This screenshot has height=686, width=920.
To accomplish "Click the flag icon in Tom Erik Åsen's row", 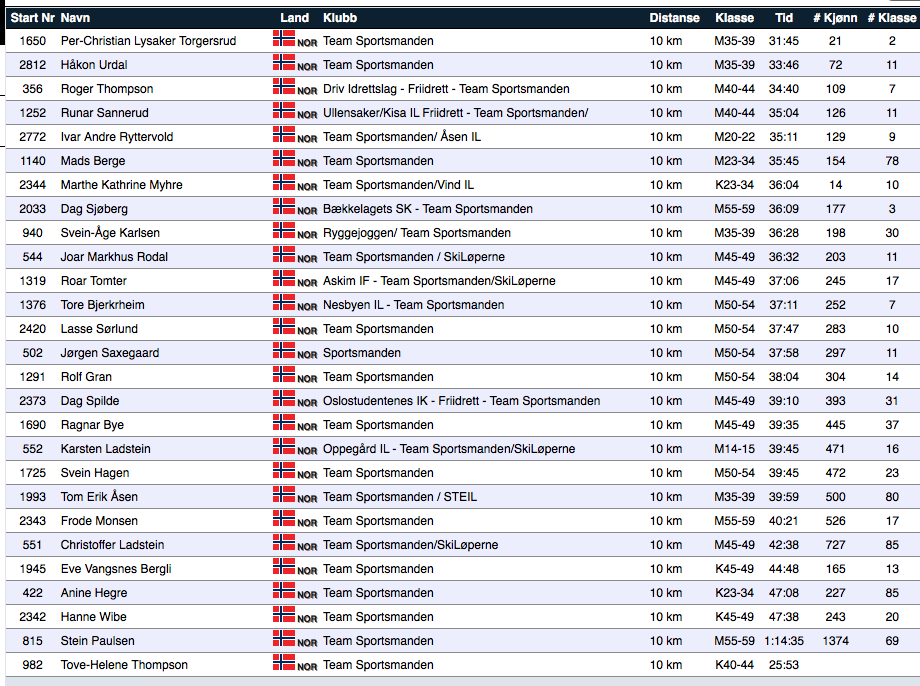I will [284, 495].
